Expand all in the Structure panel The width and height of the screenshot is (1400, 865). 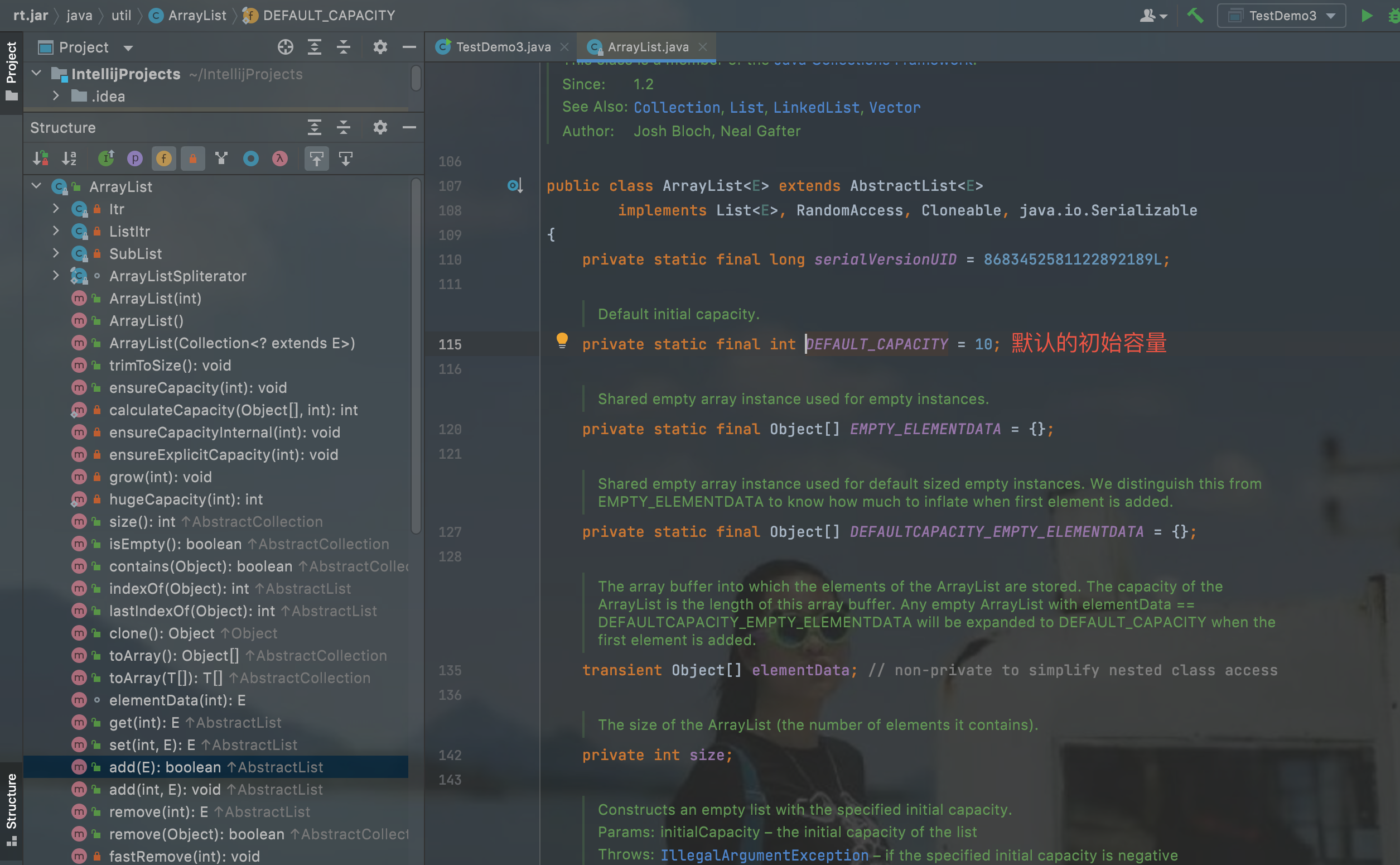click(x=315, y=127)
